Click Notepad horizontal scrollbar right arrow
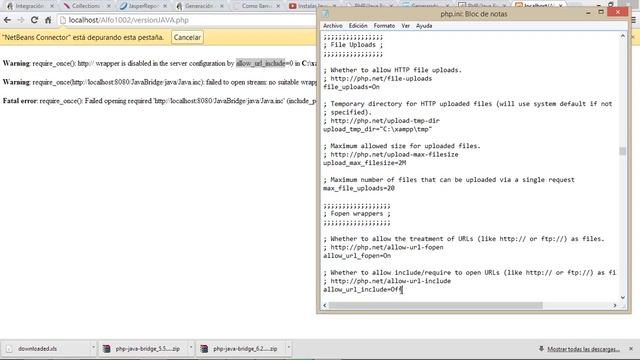The image size is (640, 360). tap(615, 305)
